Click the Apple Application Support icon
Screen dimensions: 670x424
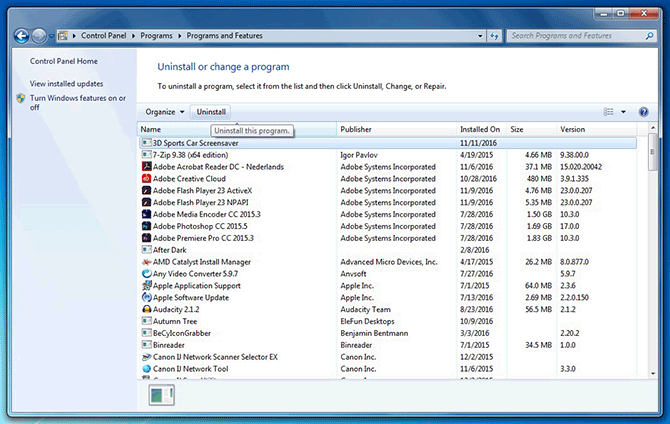pyautogui.click(x=147, y=286)
